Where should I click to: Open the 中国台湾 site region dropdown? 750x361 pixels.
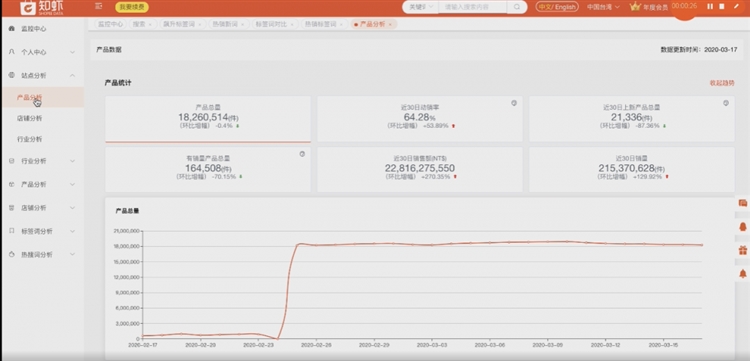tap(603, 7)
